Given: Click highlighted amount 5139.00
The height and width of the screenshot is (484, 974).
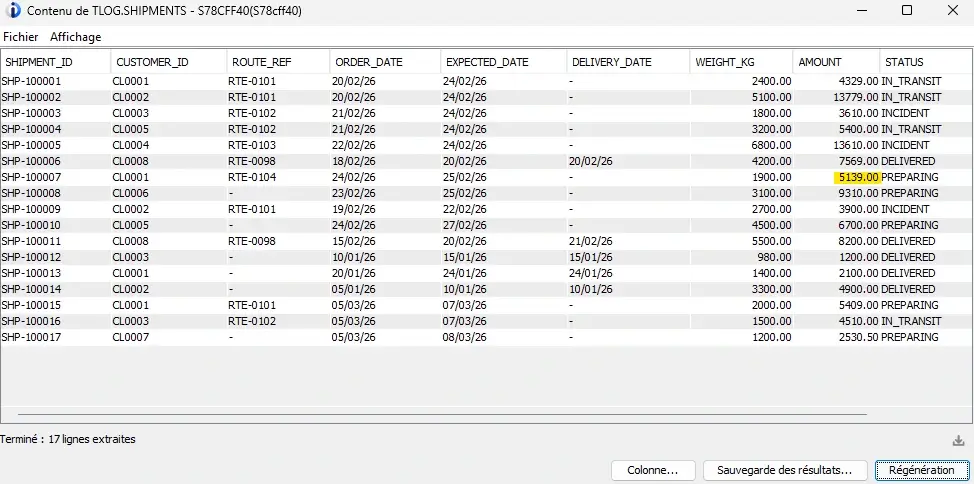Looking at the screenshot, I should pyautogui.click(x=857, y=177).
